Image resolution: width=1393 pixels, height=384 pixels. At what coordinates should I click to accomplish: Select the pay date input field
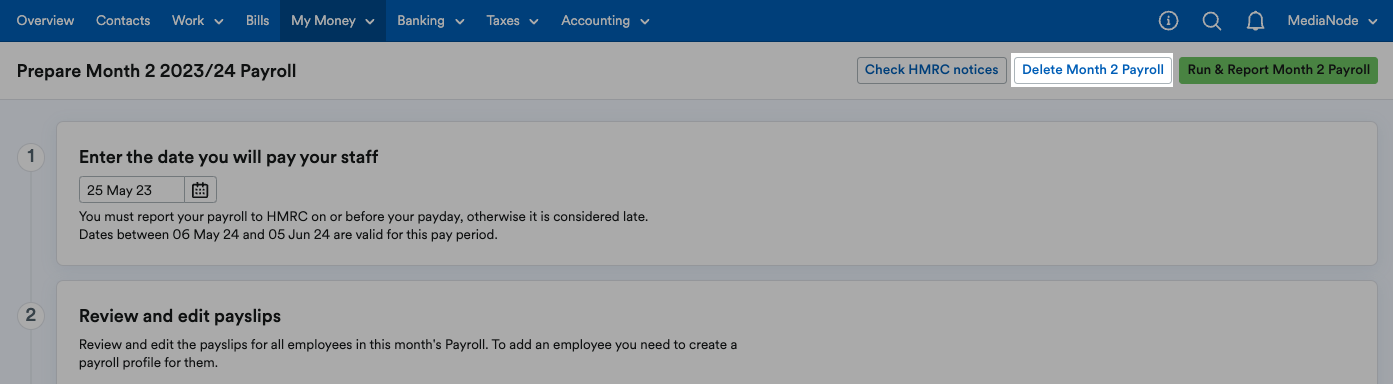point(132,190)
